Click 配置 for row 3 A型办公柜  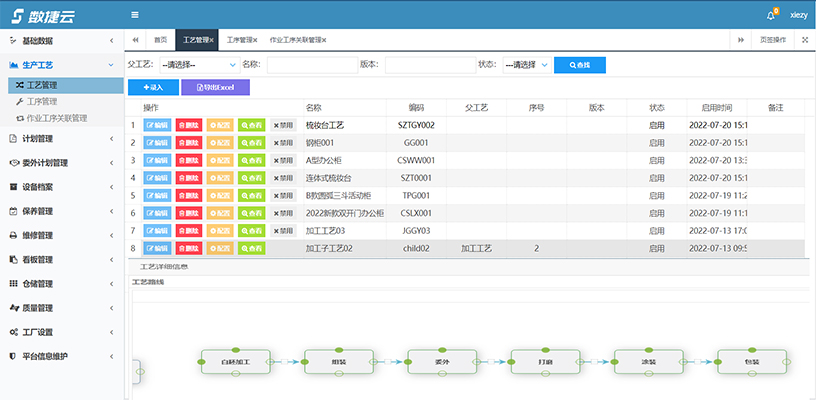pos(220,161)
